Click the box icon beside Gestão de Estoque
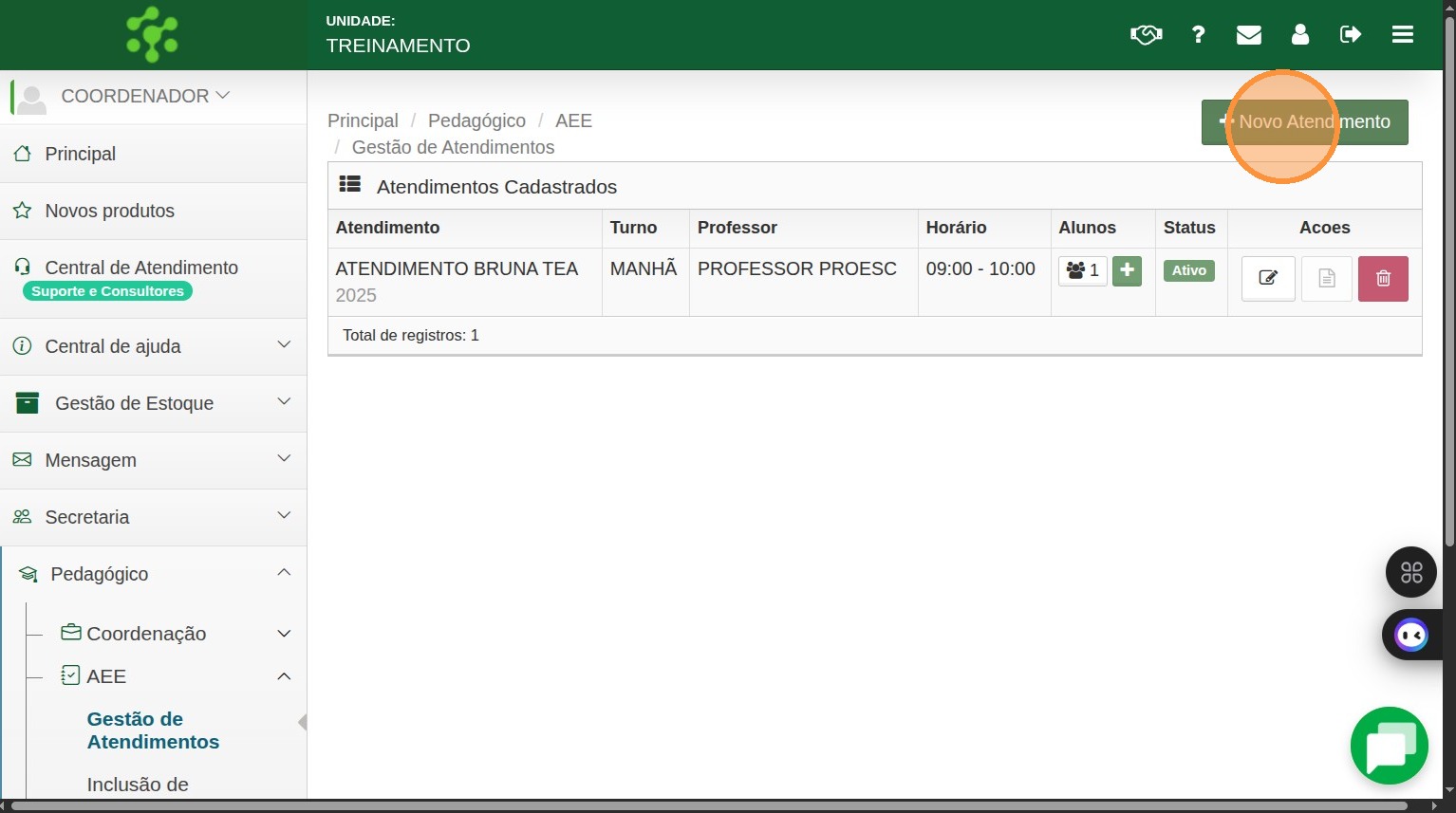 coord(28,402)
